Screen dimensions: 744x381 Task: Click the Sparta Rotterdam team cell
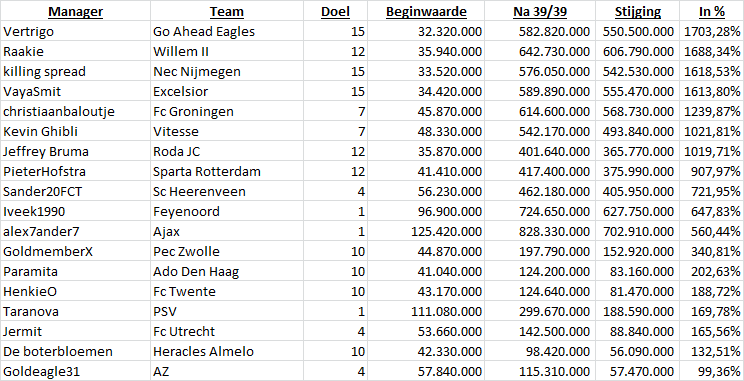coord(227,171)
